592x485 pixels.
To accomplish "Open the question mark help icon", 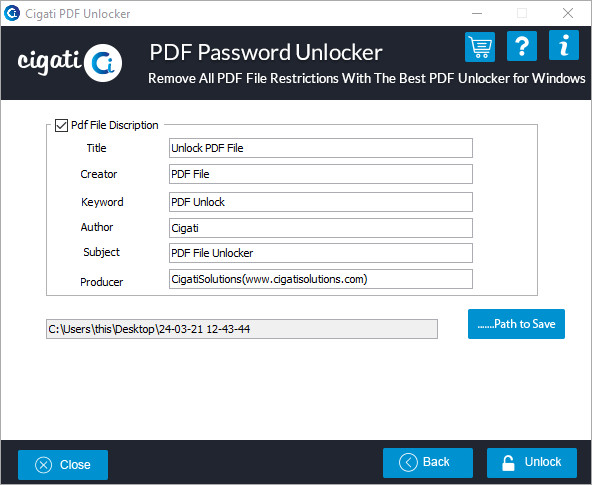I will pos(522,46).
